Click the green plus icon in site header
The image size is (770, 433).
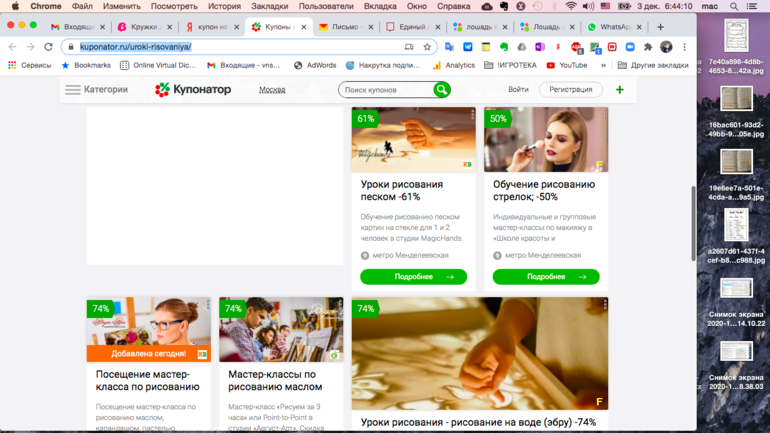(x=619, y=90)
